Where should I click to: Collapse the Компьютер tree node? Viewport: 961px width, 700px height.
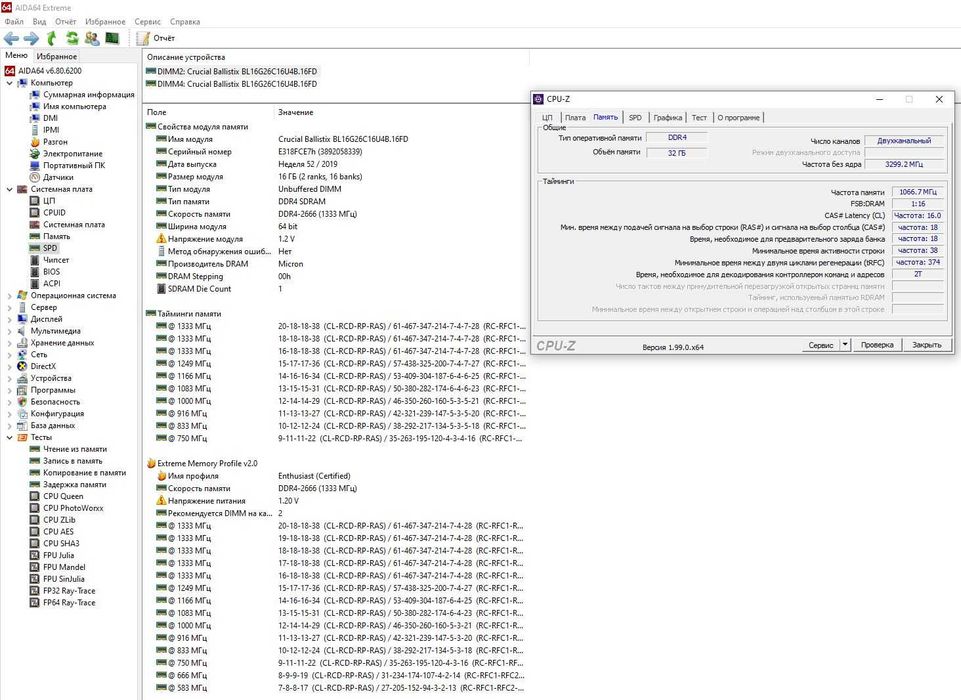tap(9, 83)
